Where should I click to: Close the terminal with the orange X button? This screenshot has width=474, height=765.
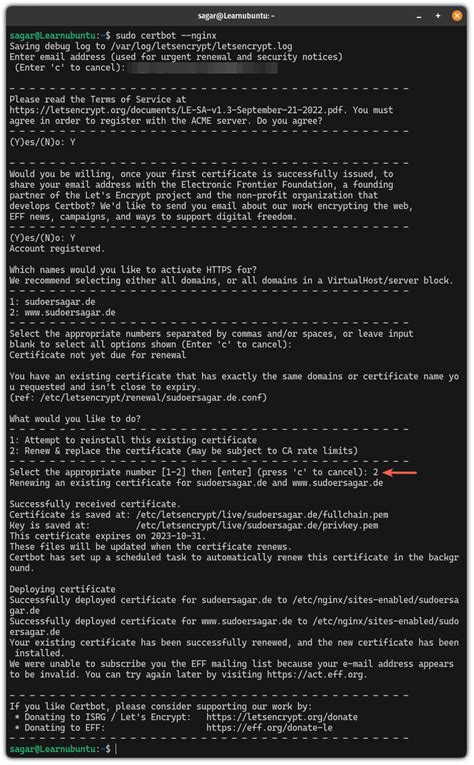[457, 16]
